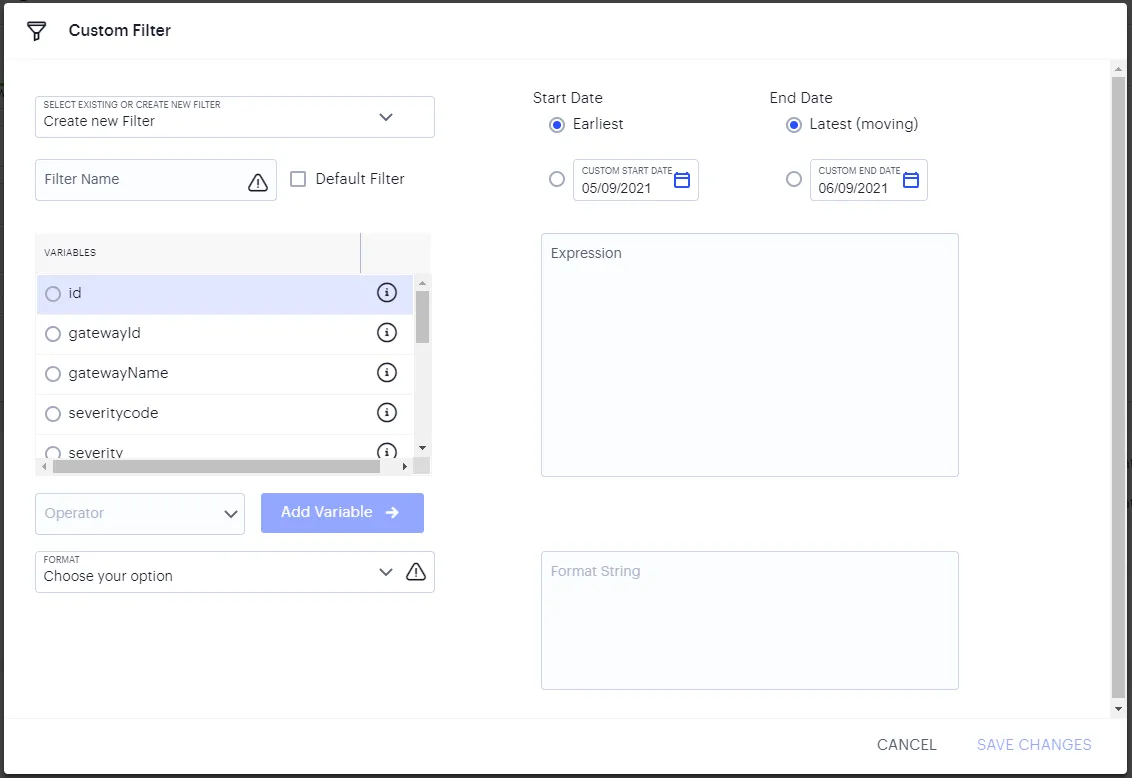
Task: Choose the Latest (moving) end date option
Action: pyautogui.click(x=793, y=125)
